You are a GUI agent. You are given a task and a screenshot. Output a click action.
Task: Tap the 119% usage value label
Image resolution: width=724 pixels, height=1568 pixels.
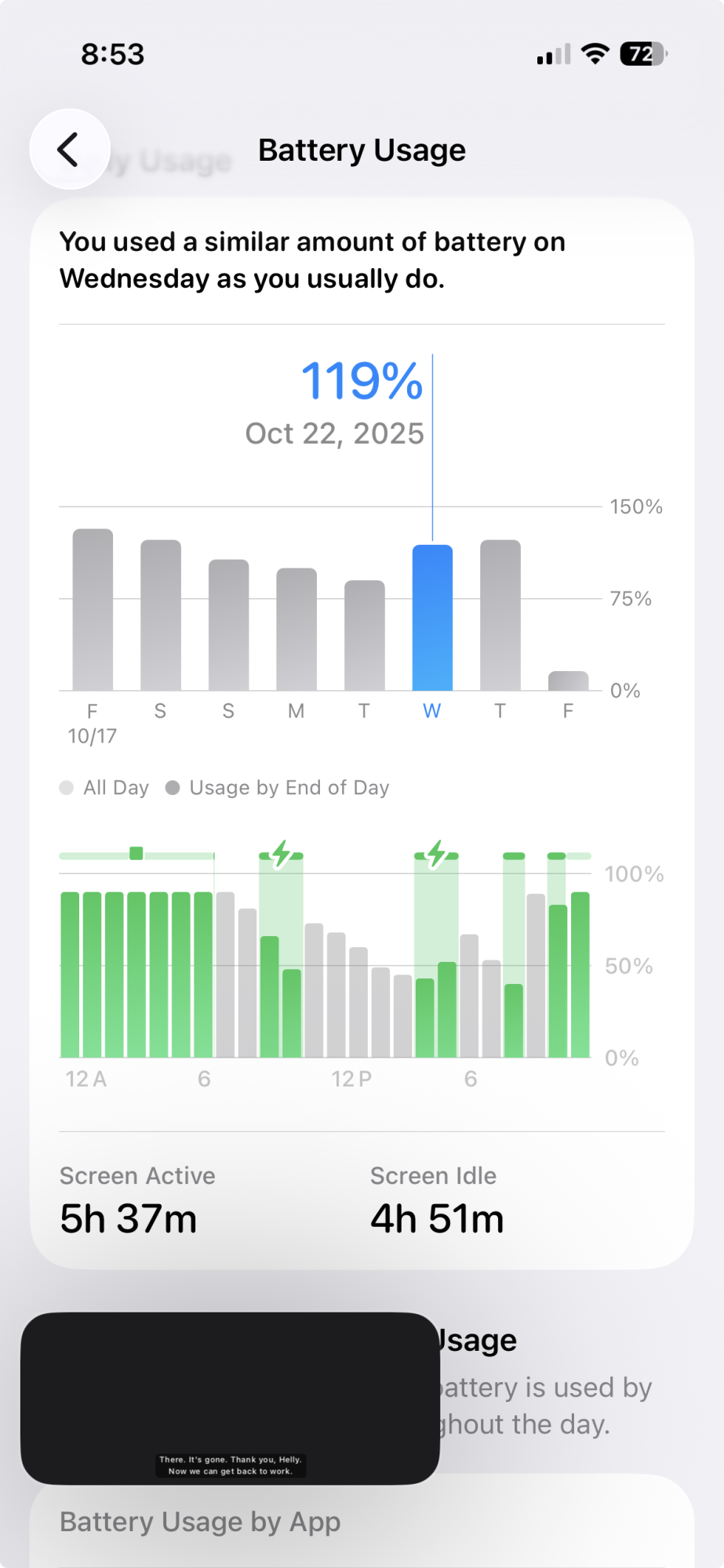pos(362,381)
